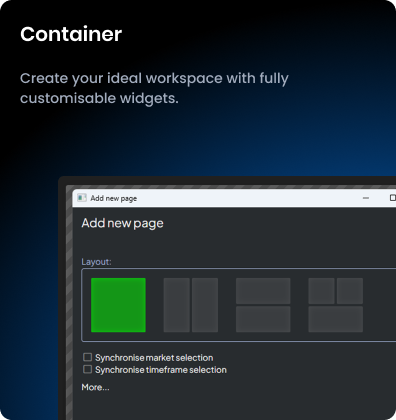Click the 'Layout:' field label
This screenshot has width=396, height=420.
[96, 262]
